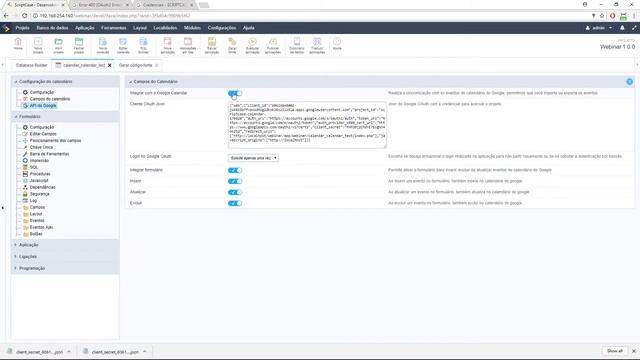This screenshot has height=360, width=640.
Task: Open the Projeto menu
Action: pos(22,28)
